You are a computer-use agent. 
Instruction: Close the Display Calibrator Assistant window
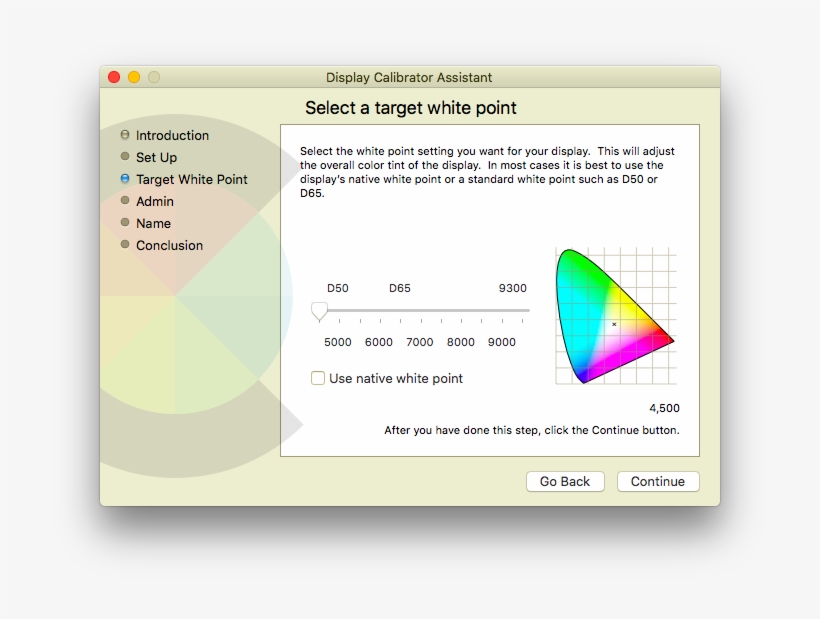click(114, 77)
